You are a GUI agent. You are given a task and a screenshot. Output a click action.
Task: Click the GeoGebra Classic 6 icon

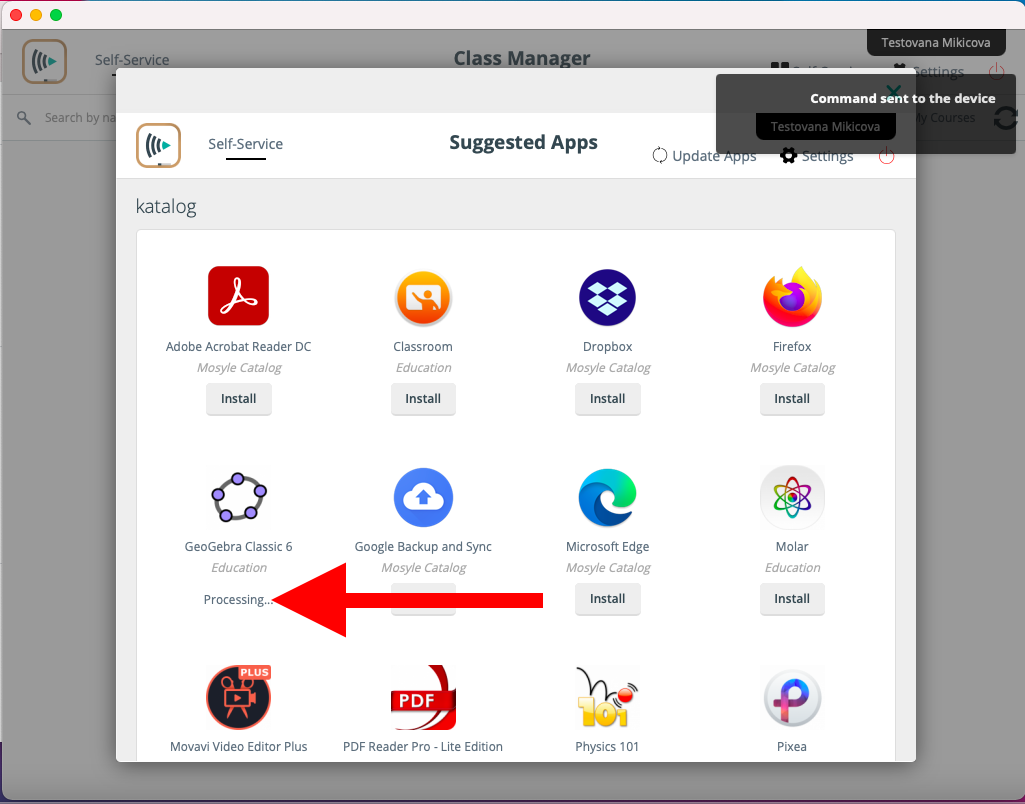238,497
